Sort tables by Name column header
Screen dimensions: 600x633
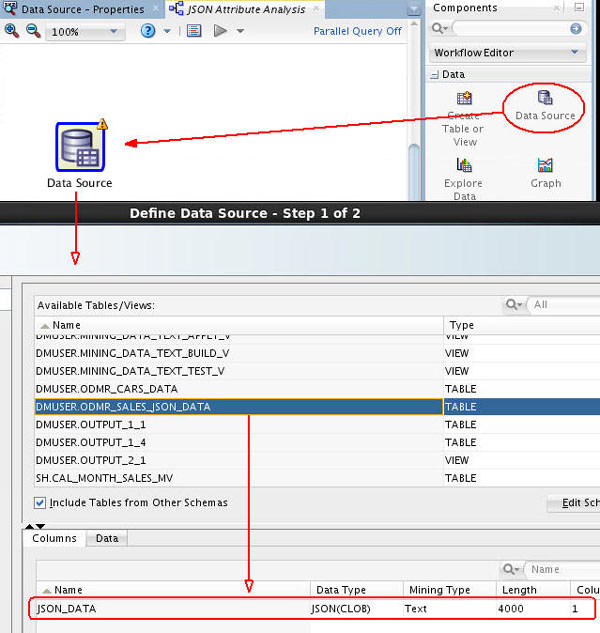[239, 325]
